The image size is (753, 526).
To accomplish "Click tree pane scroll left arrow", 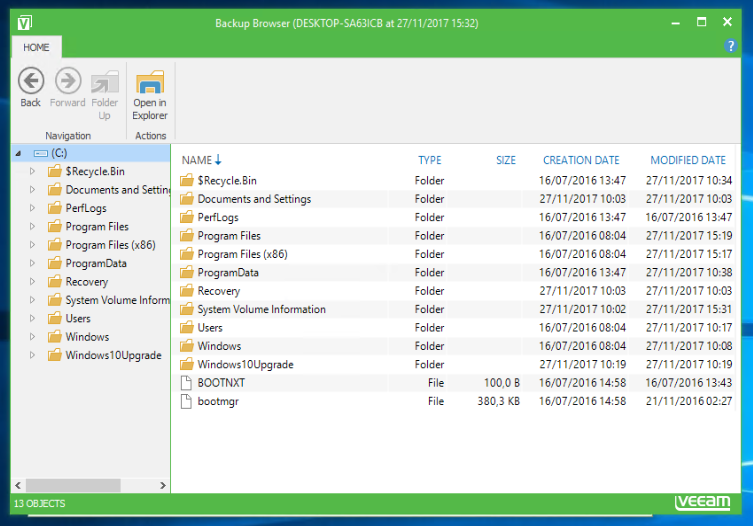I will [18, 485].
